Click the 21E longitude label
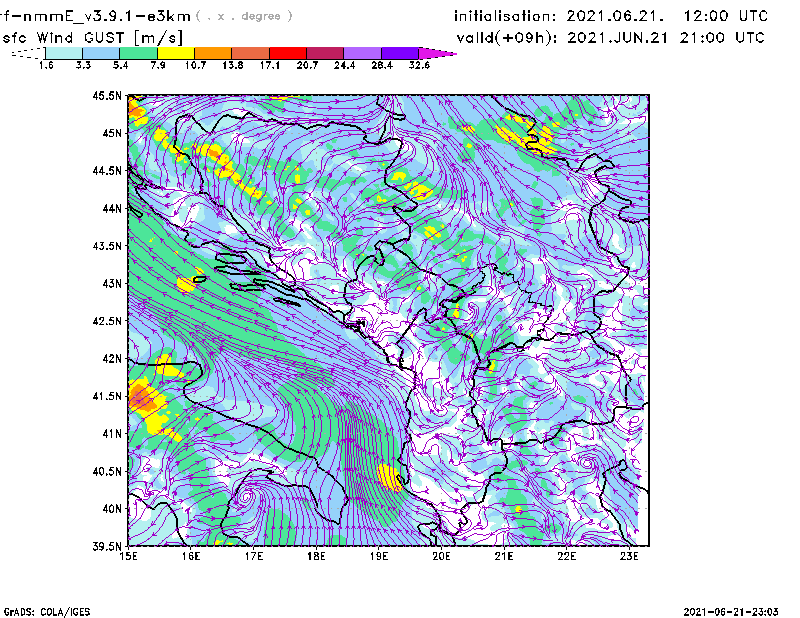The width and height of the screenshot is (800, 618). click(504, 556)
